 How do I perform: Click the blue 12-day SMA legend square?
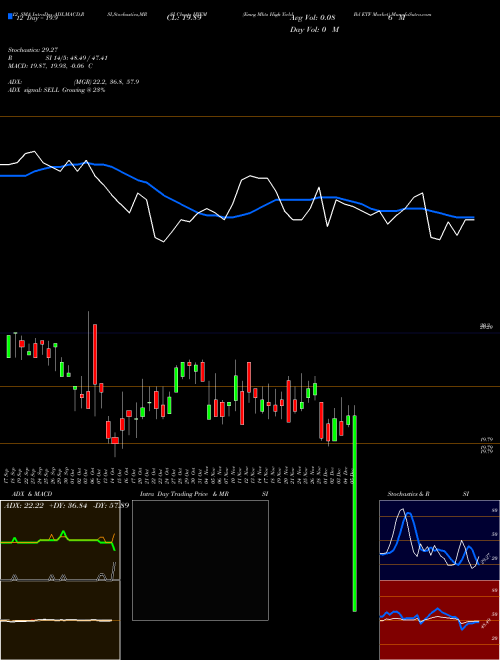[x=10, y=16]
